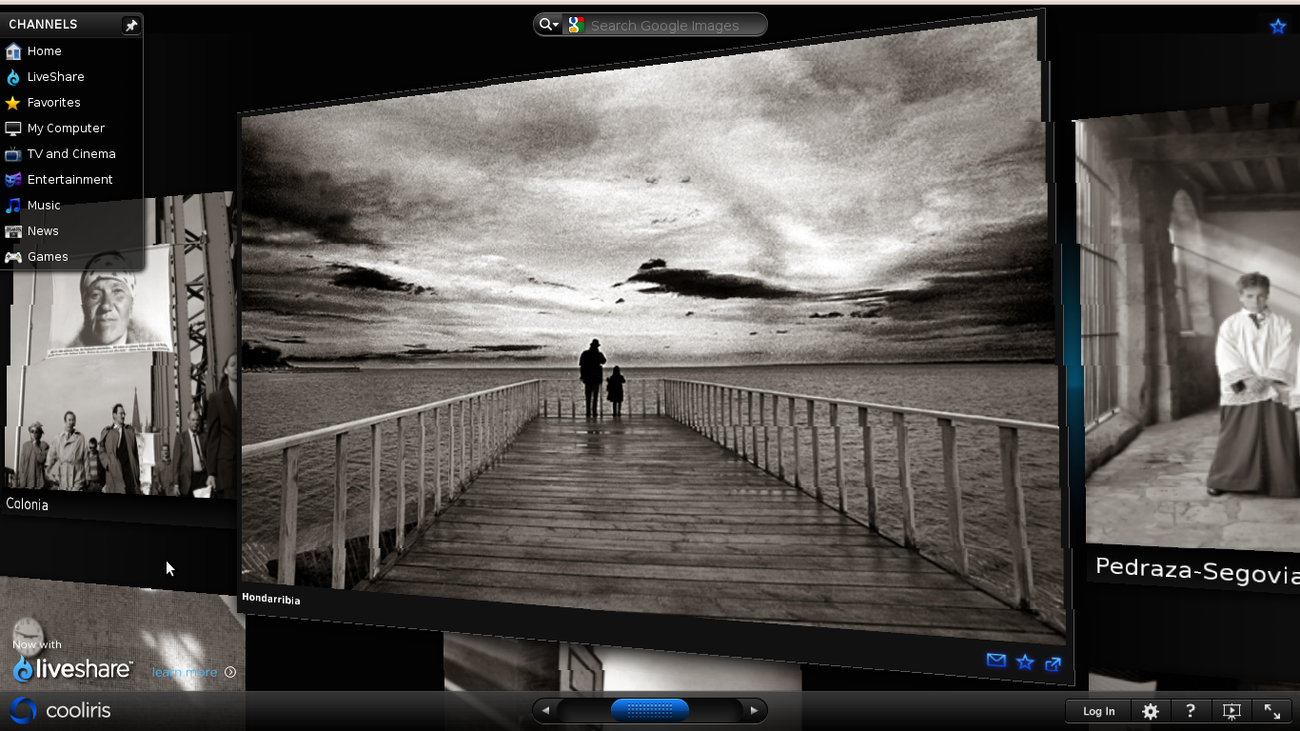Open the search engine dropdown

point(548,25)
